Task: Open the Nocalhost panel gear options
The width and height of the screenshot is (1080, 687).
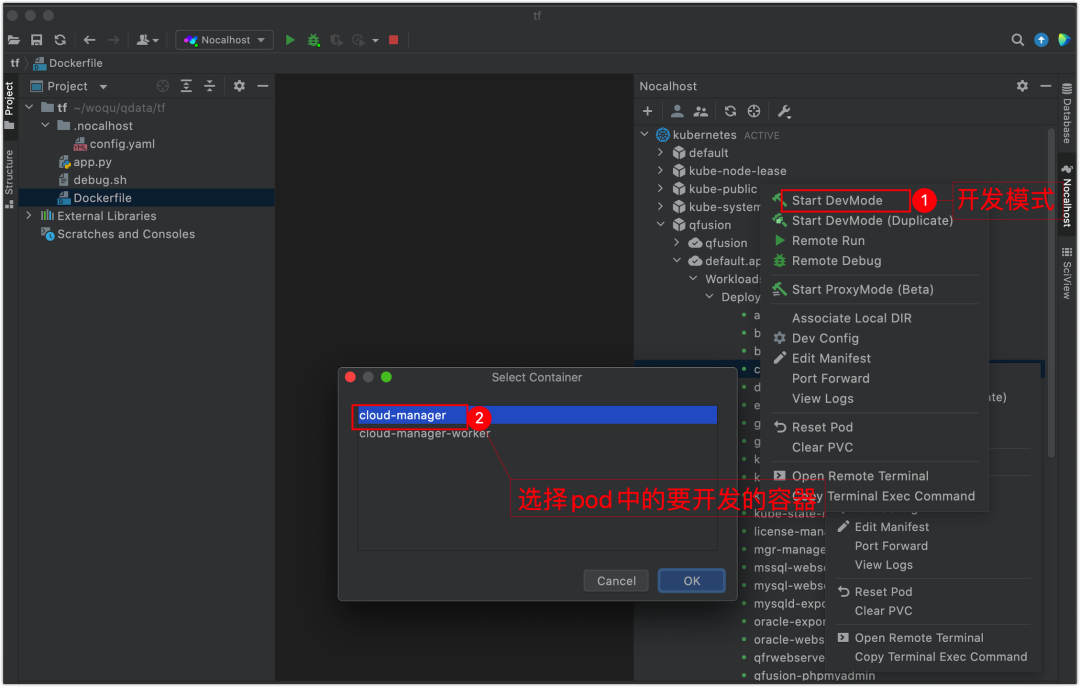Action: point(1022,86)
